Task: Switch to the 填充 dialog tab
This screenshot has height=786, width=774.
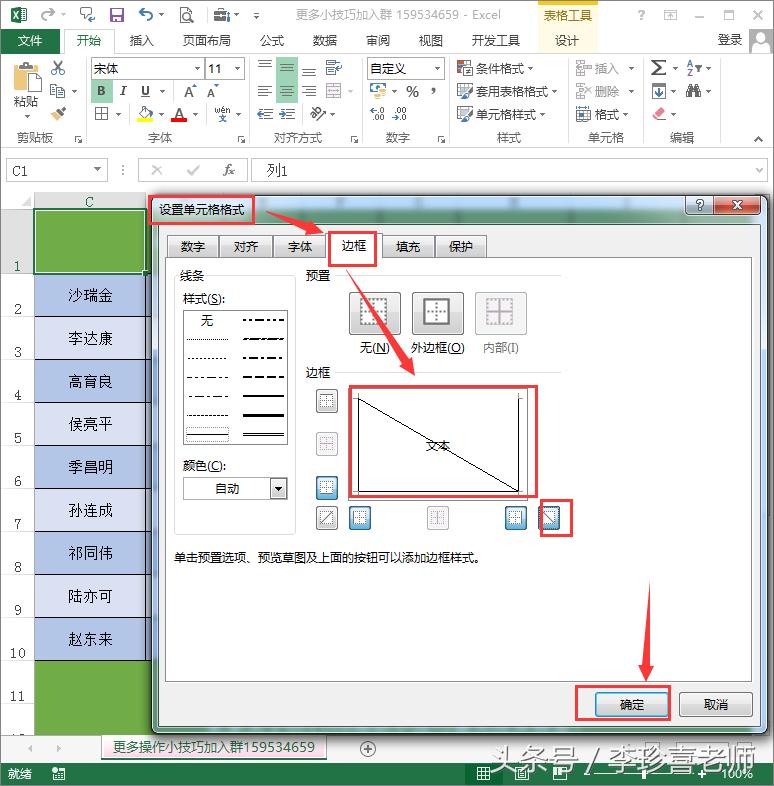Action: 408,246
